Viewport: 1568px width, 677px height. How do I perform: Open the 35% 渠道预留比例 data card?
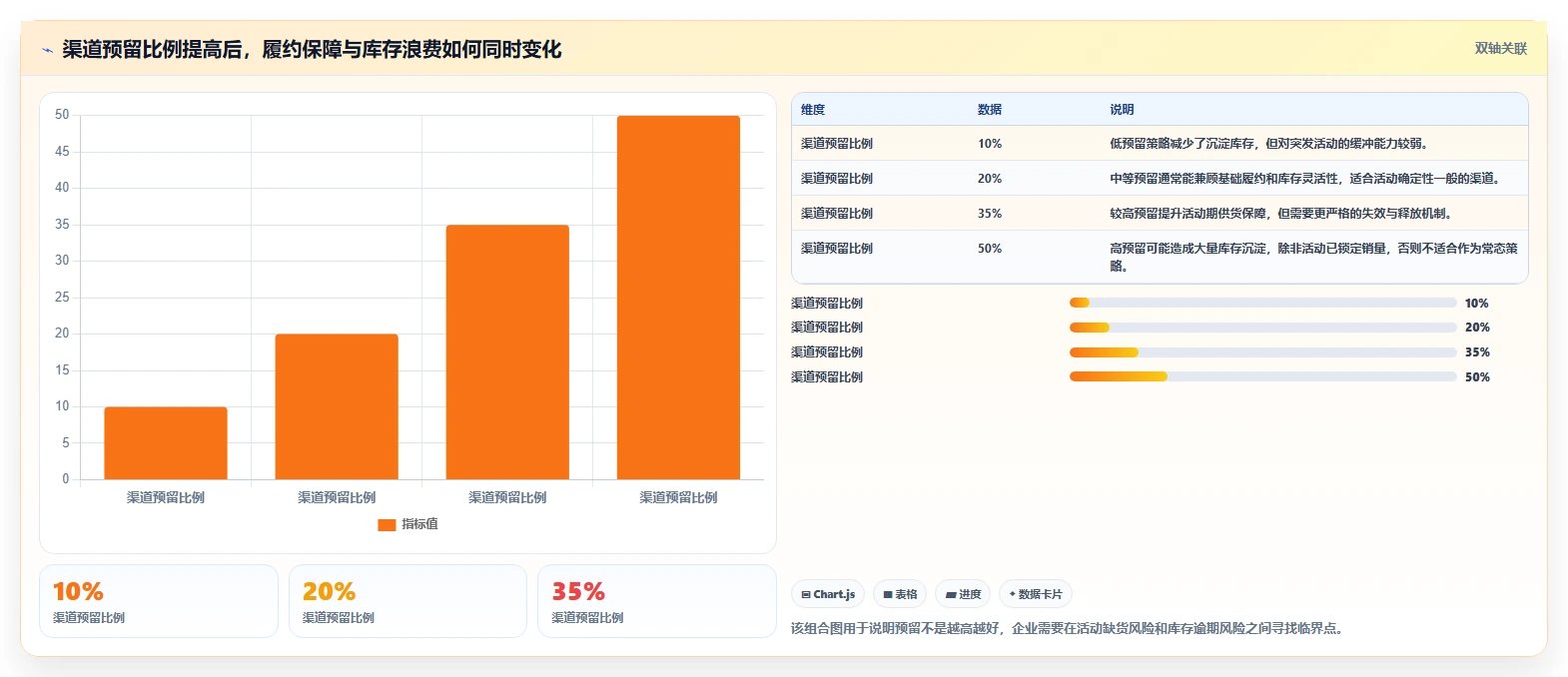tap(657, 601)
